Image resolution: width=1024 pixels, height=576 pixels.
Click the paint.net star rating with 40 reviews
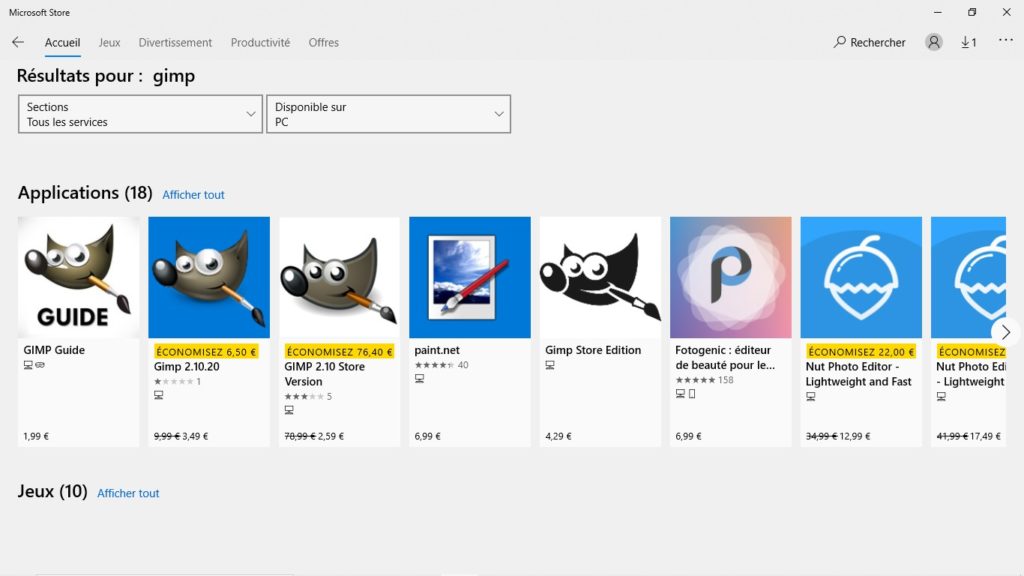coord(441,365)
